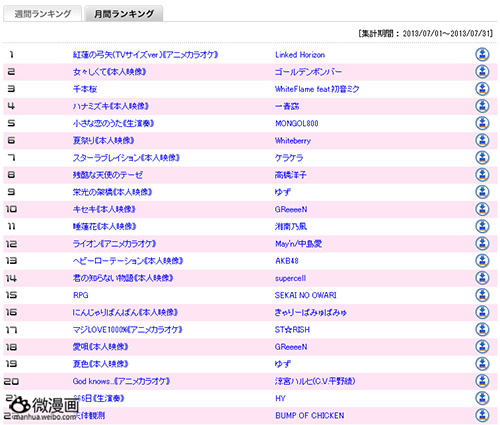The height and width of the screenshot is (425, 500).
Task: Click artist link 高橋洋子
Action: [x=291, y=175]
